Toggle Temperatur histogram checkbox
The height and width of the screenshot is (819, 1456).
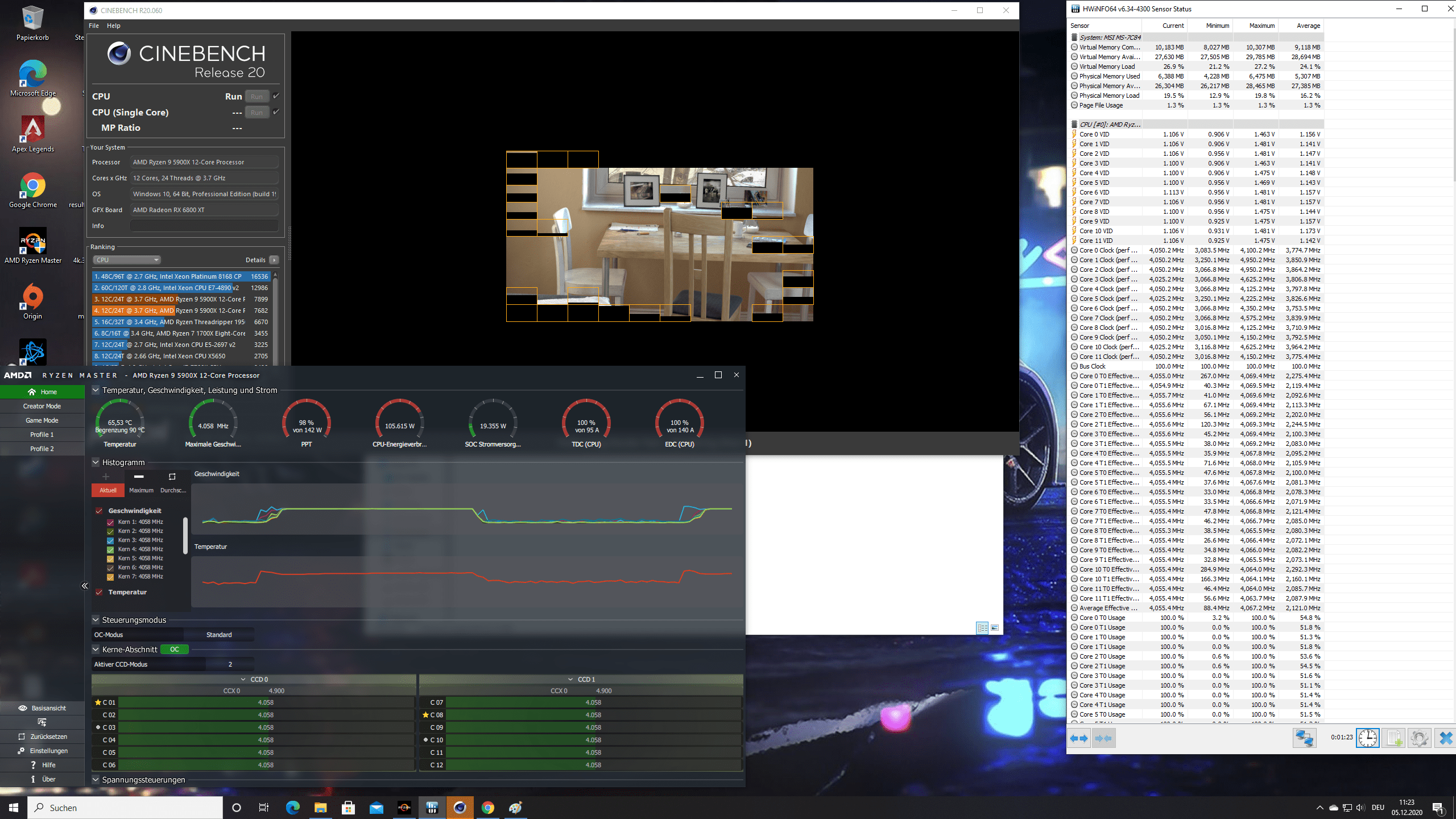click(x=99, y=592)
